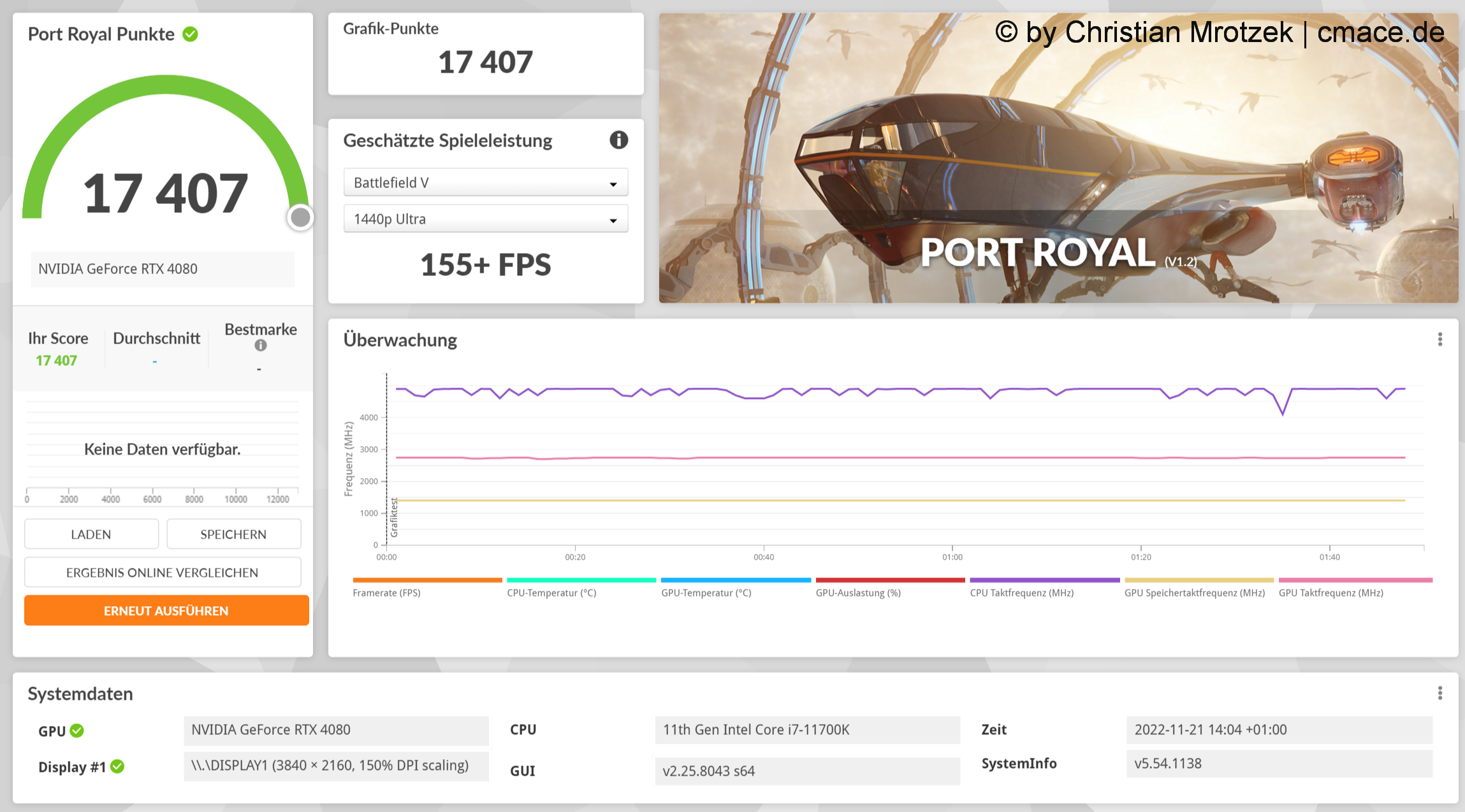
Task: Open three-dot menu in Überwachung panel
Action: point(1439,340)
